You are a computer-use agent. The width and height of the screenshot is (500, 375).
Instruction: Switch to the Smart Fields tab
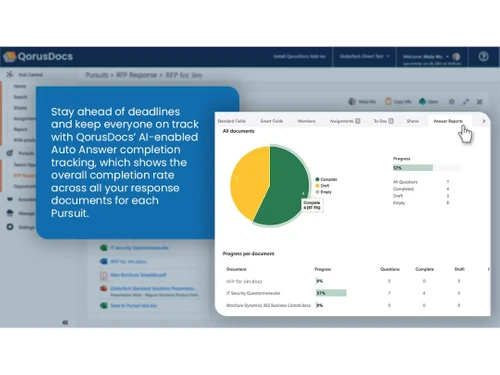[x=272, y=121]
